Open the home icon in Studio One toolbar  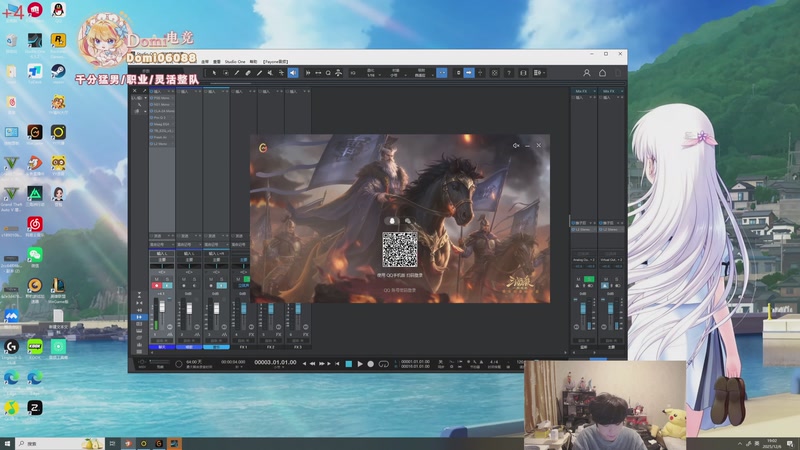click(602, 73)
